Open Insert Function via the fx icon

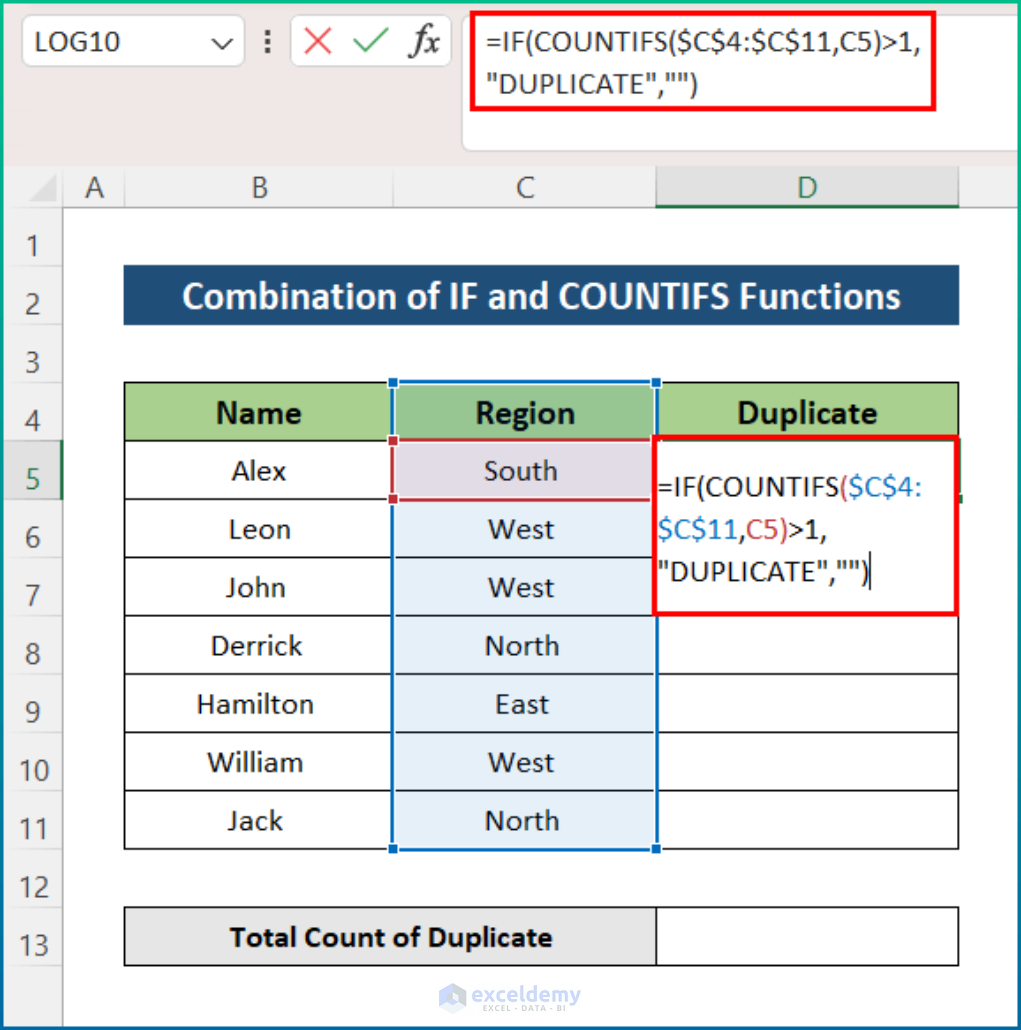425,42
